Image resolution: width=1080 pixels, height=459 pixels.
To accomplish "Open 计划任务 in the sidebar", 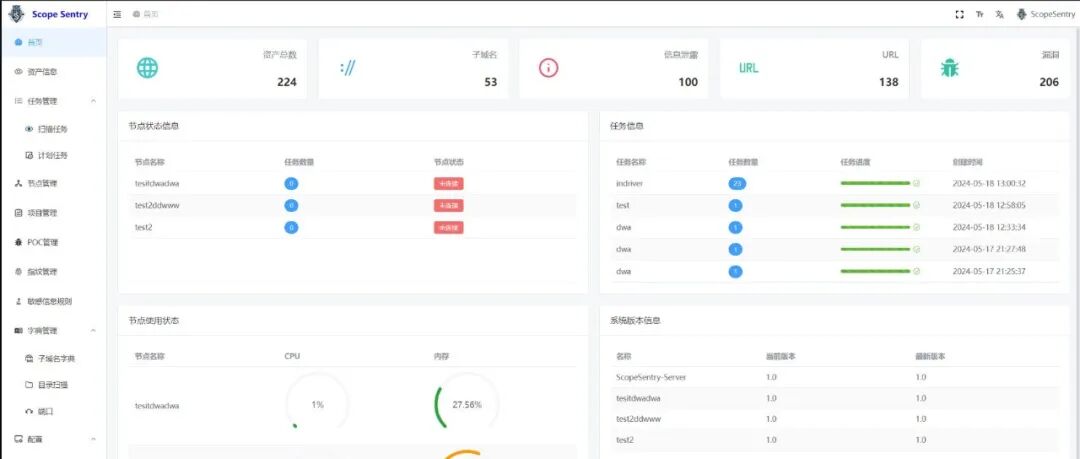I will pos(53,155).
